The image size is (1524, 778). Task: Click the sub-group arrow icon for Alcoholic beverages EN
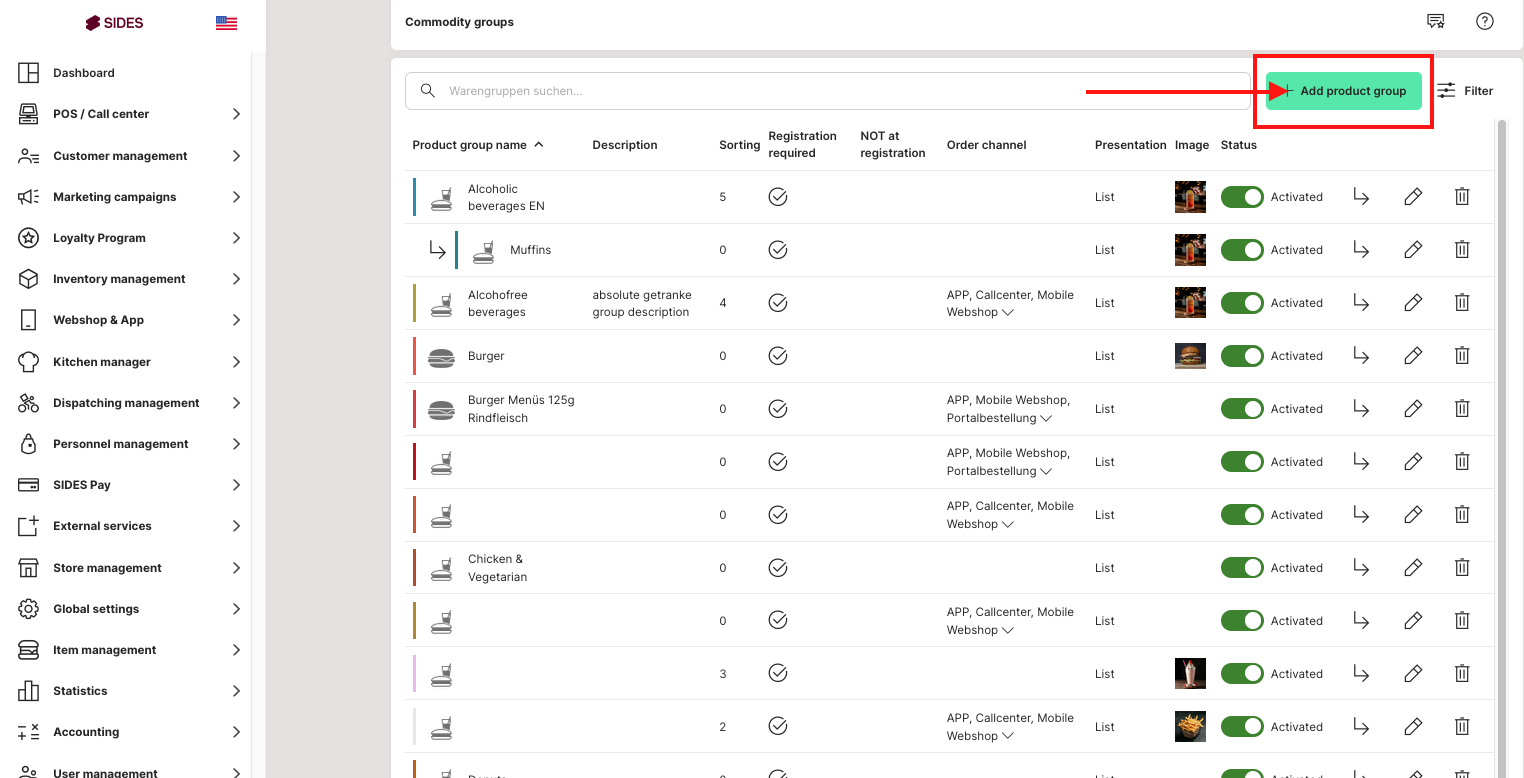click(x=1360, y=197)
